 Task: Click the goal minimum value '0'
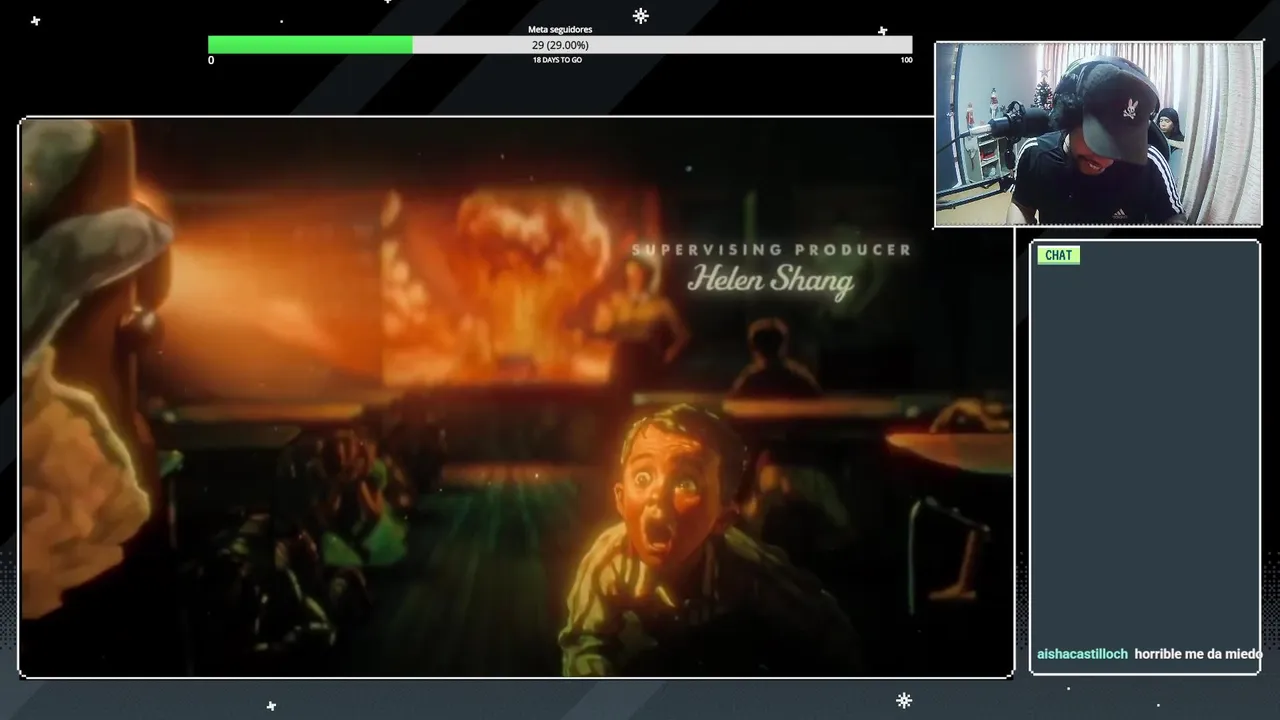click(211, 60)
